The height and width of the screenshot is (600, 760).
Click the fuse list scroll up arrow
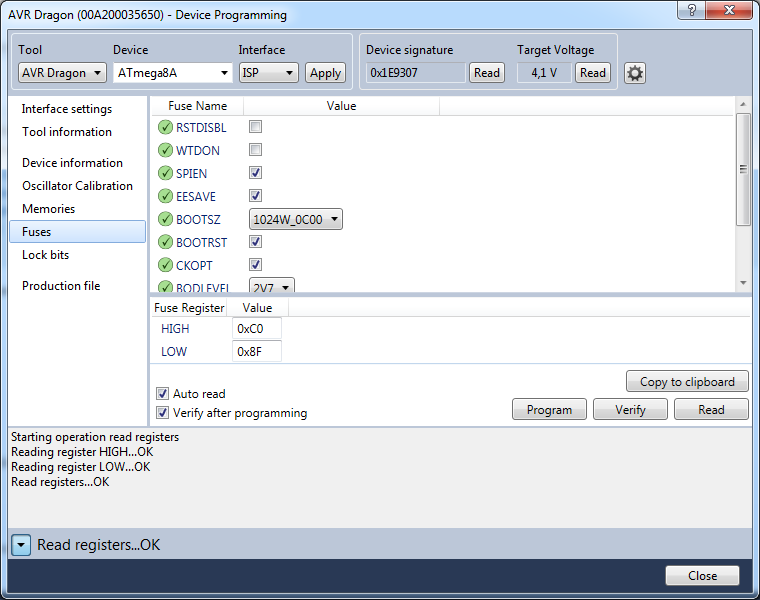(743, 104)
